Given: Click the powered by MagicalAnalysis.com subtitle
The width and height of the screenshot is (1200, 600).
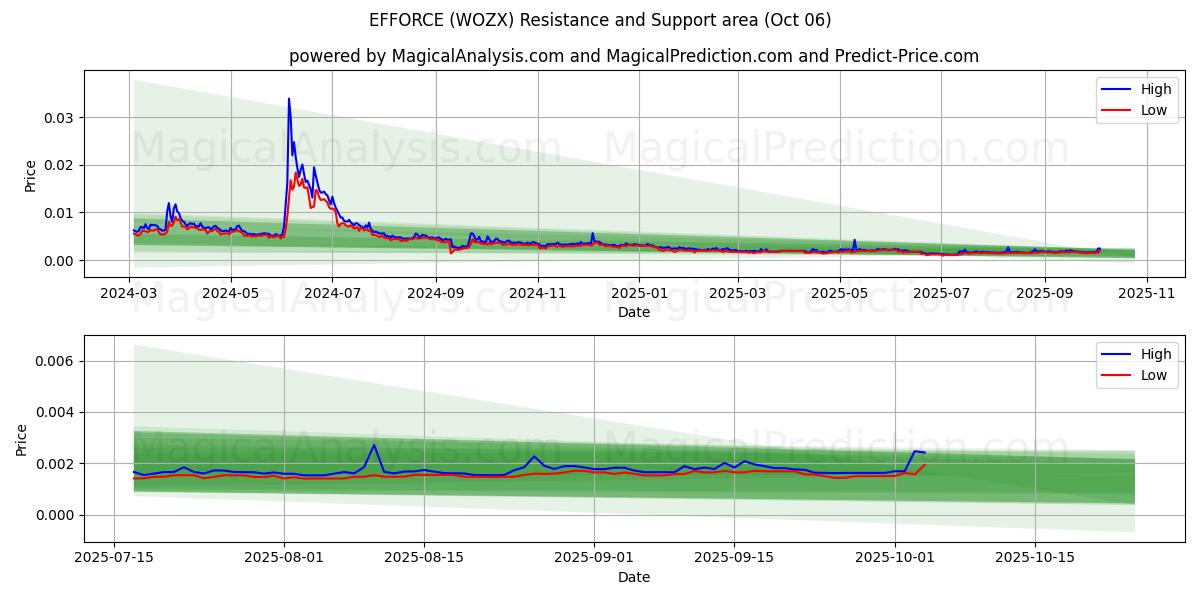Looking at the screenshot, I should pos(634,56).
